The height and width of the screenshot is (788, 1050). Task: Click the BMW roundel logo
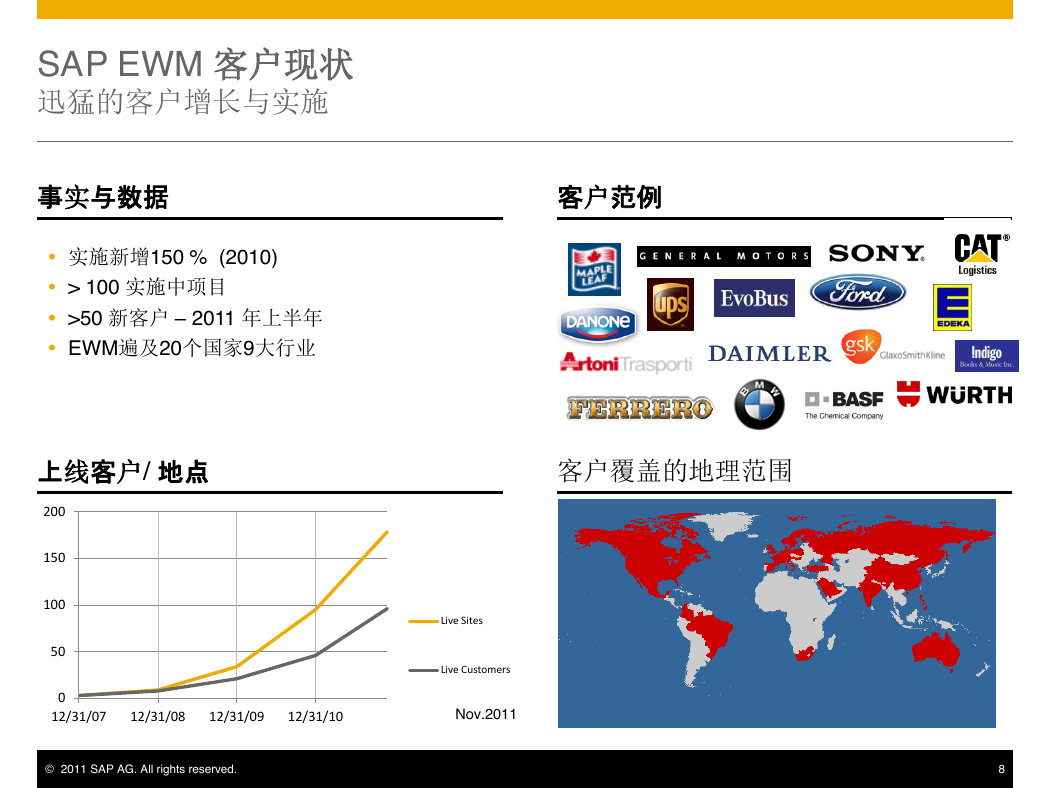759,404
